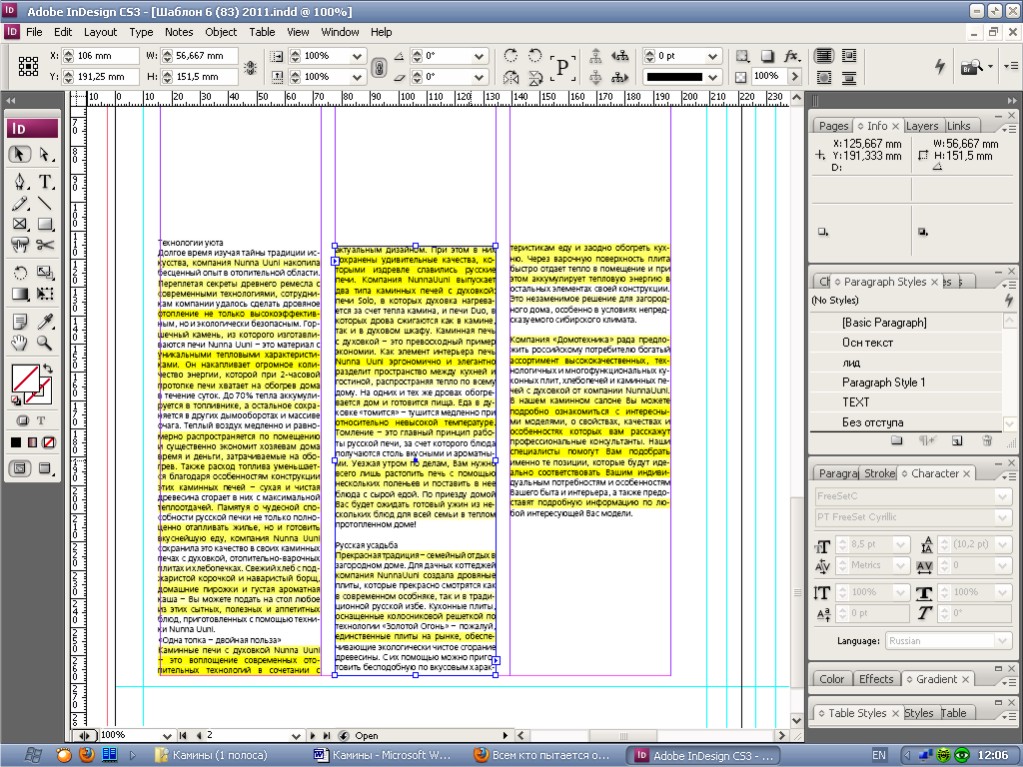Switch to the Effects panel tab

[x=876, y=679]
